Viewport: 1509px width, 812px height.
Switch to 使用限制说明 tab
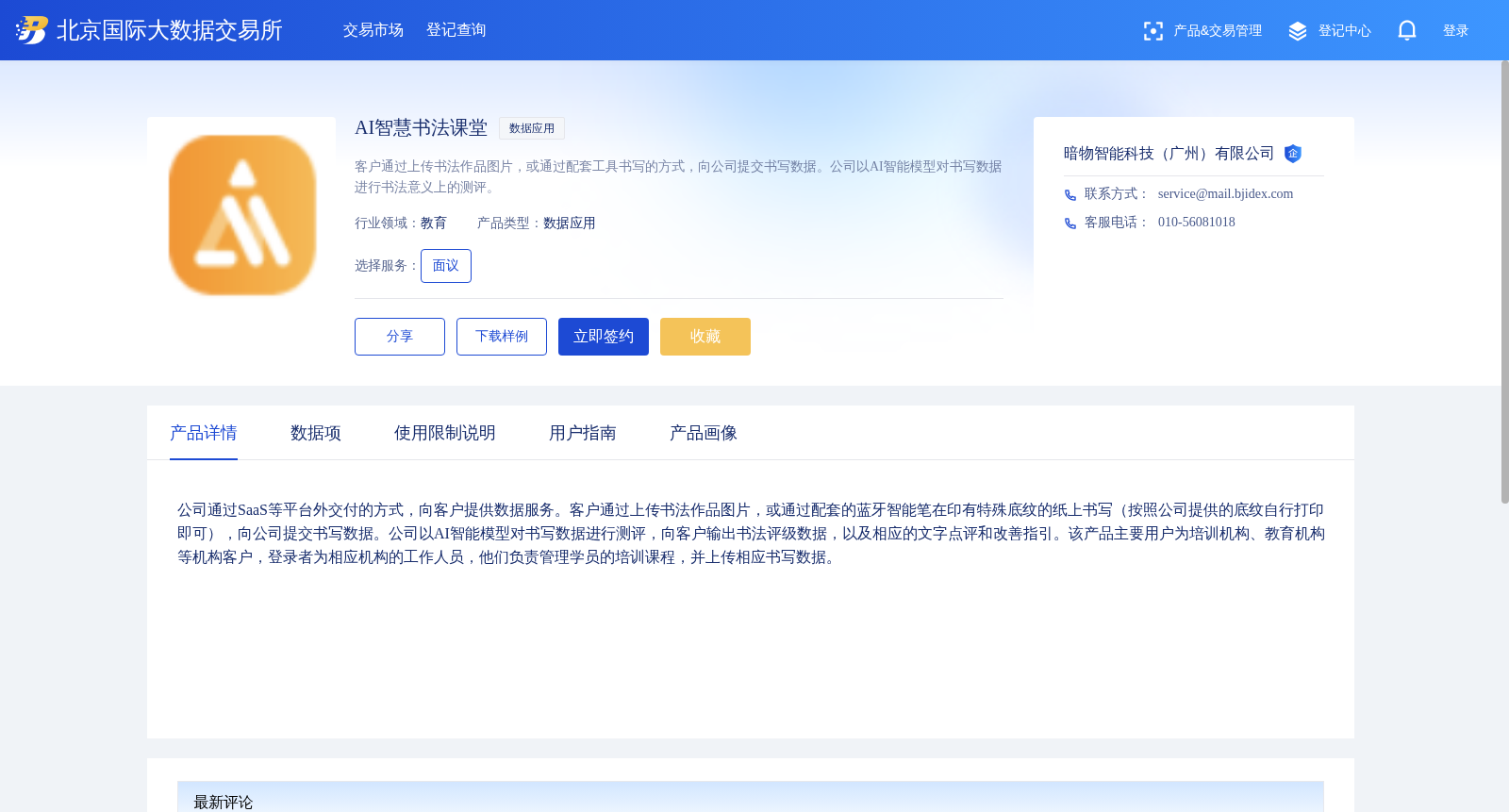click(445, 433)
